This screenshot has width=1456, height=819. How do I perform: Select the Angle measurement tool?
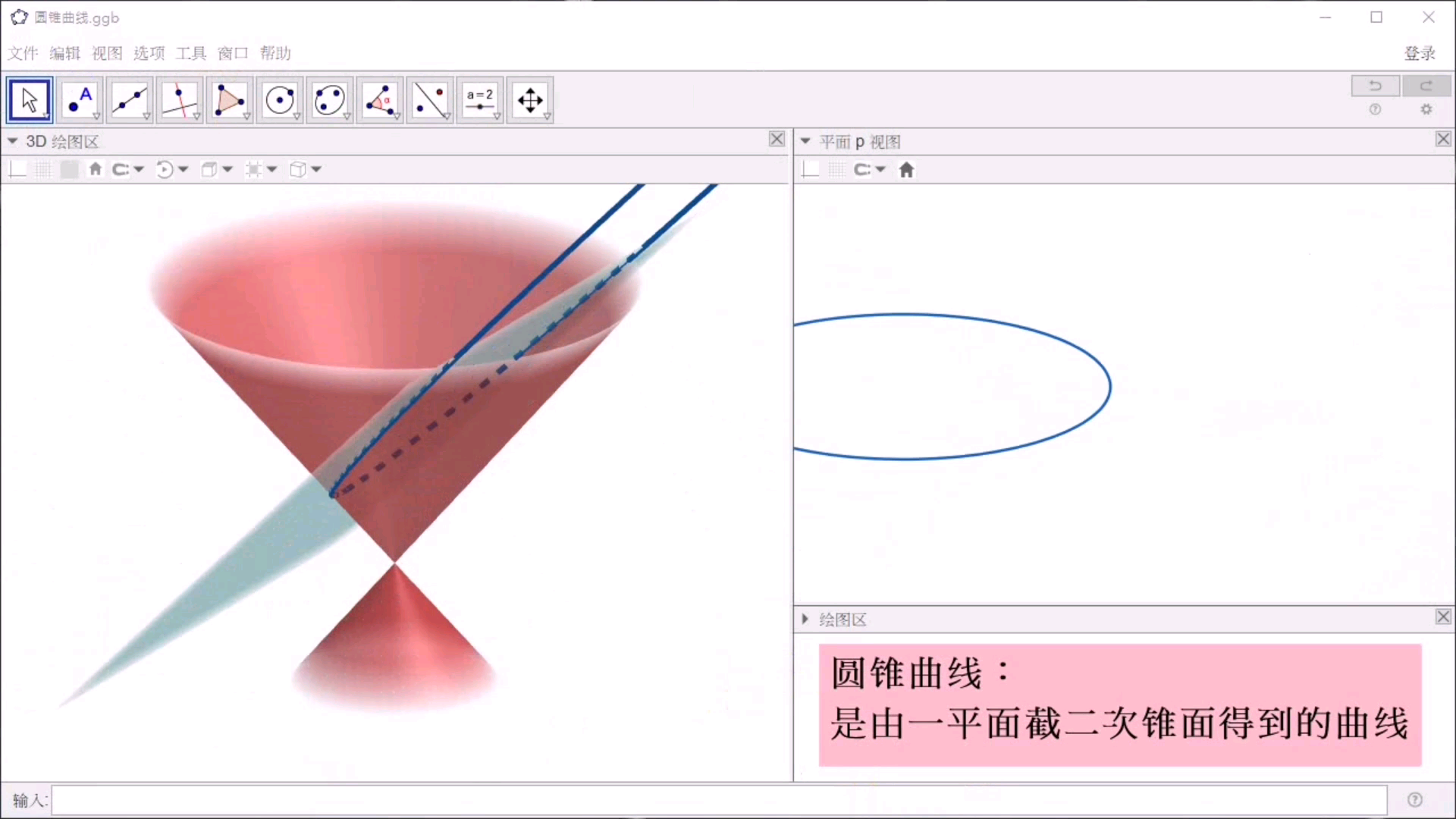(x=380, y=99)
